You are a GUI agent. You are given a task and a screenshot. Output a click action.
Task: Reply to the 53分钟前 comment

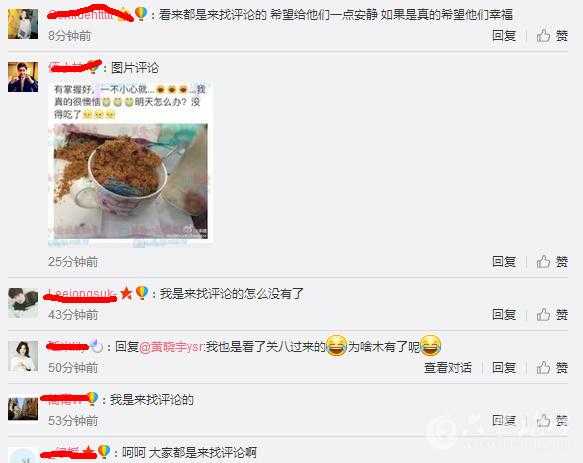[504, 421]
